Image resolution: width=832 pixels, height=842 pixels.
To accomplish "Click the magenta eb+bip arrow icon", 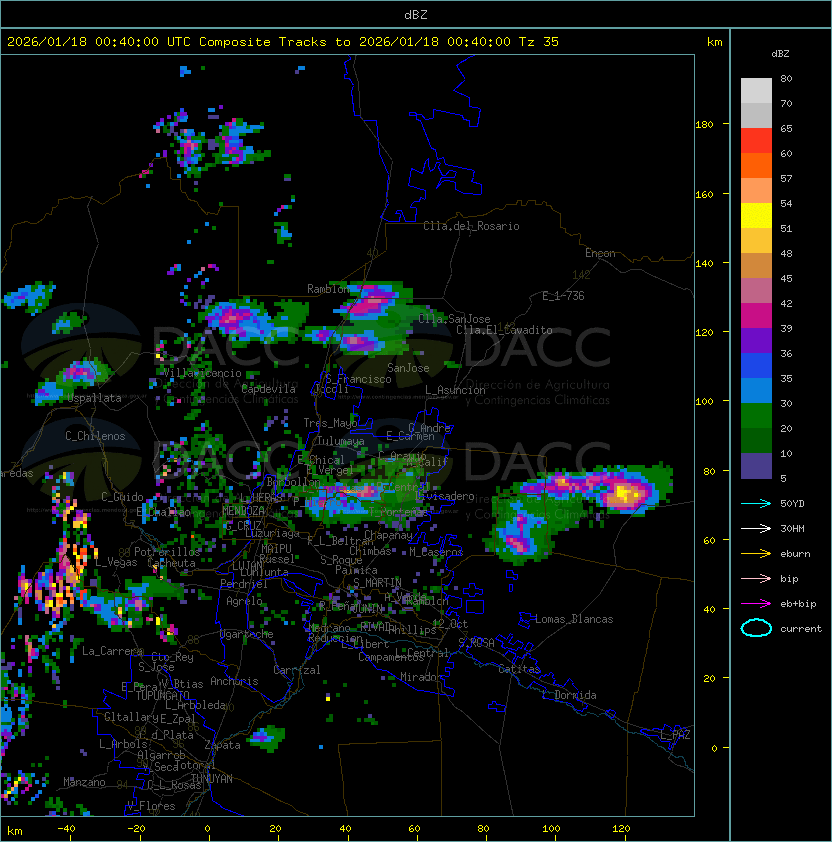I will click(x=756, y=604).
